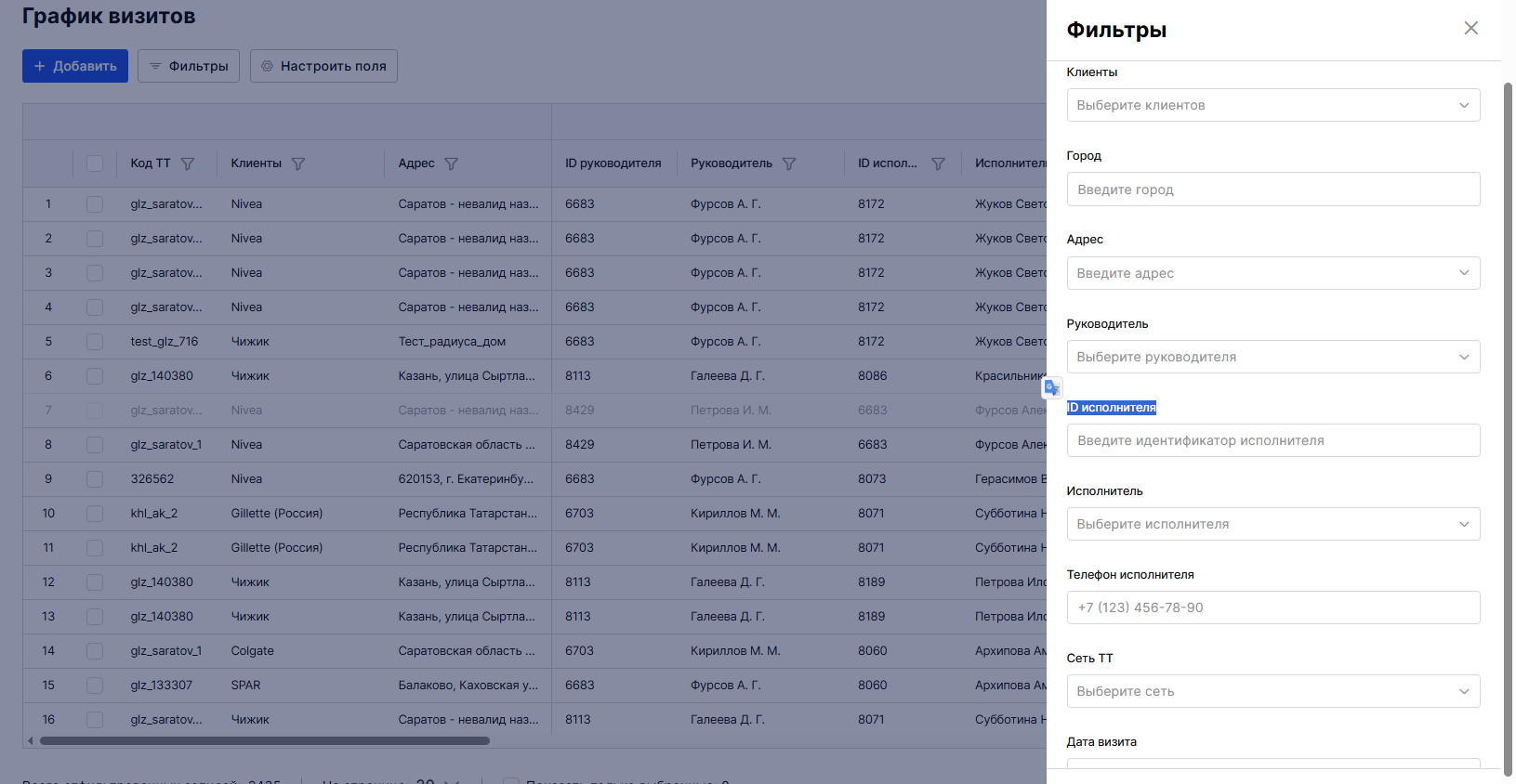Click Кириллов М. М. in row 11
This screenshot has height=784, width=1516.
click(x=735, y=548)
